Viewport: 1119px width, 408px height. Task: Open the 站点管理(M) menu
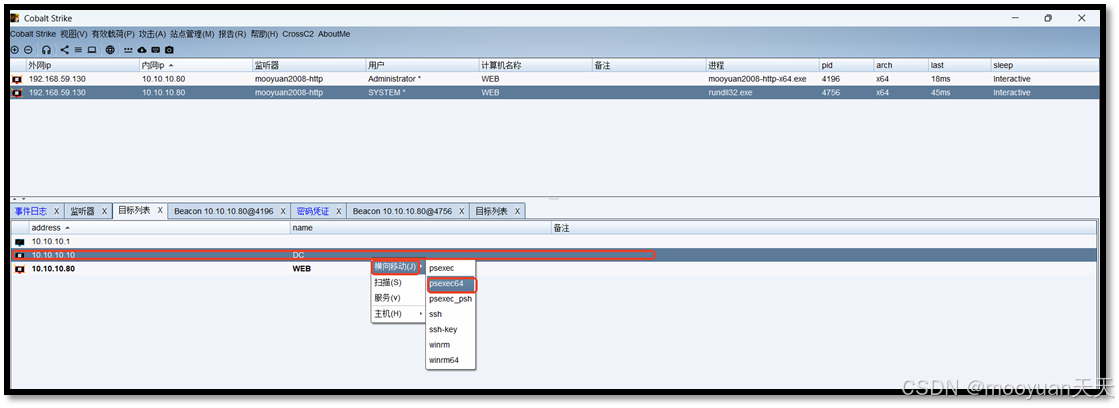(192, 34)
